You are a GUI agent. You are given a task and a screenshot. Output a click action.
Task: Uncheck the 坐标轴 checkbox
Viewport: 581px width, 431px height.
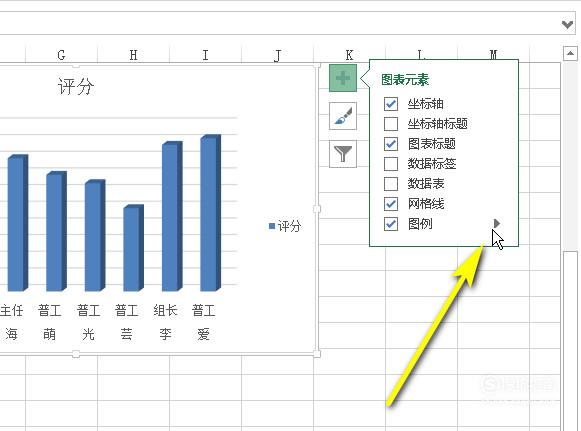tap(391, 104)
